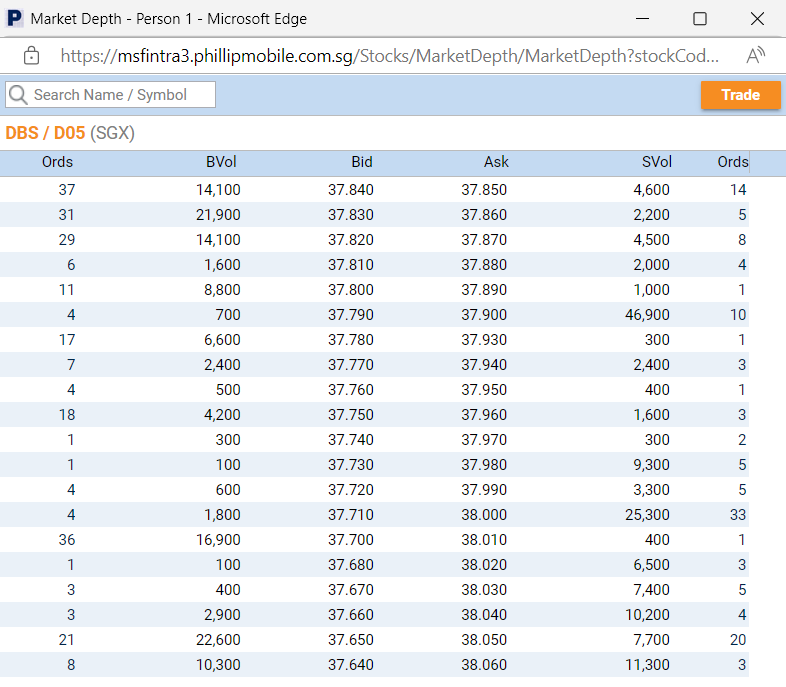This screenshot has height=687, width=786.
Task: Select ask price 37.960
Action: [x=484, y=415]
